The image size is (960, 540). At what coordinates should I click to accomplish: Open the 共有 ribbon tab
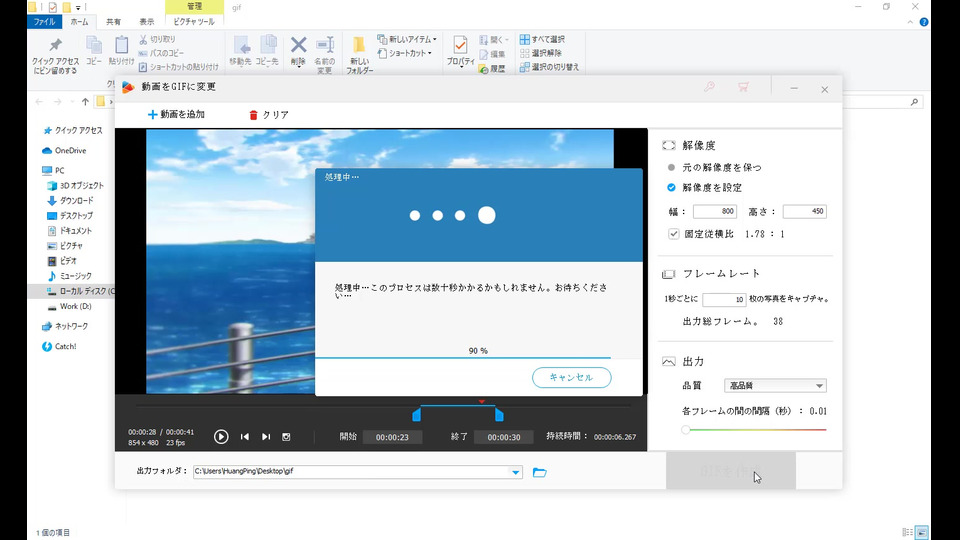[113, 21]
